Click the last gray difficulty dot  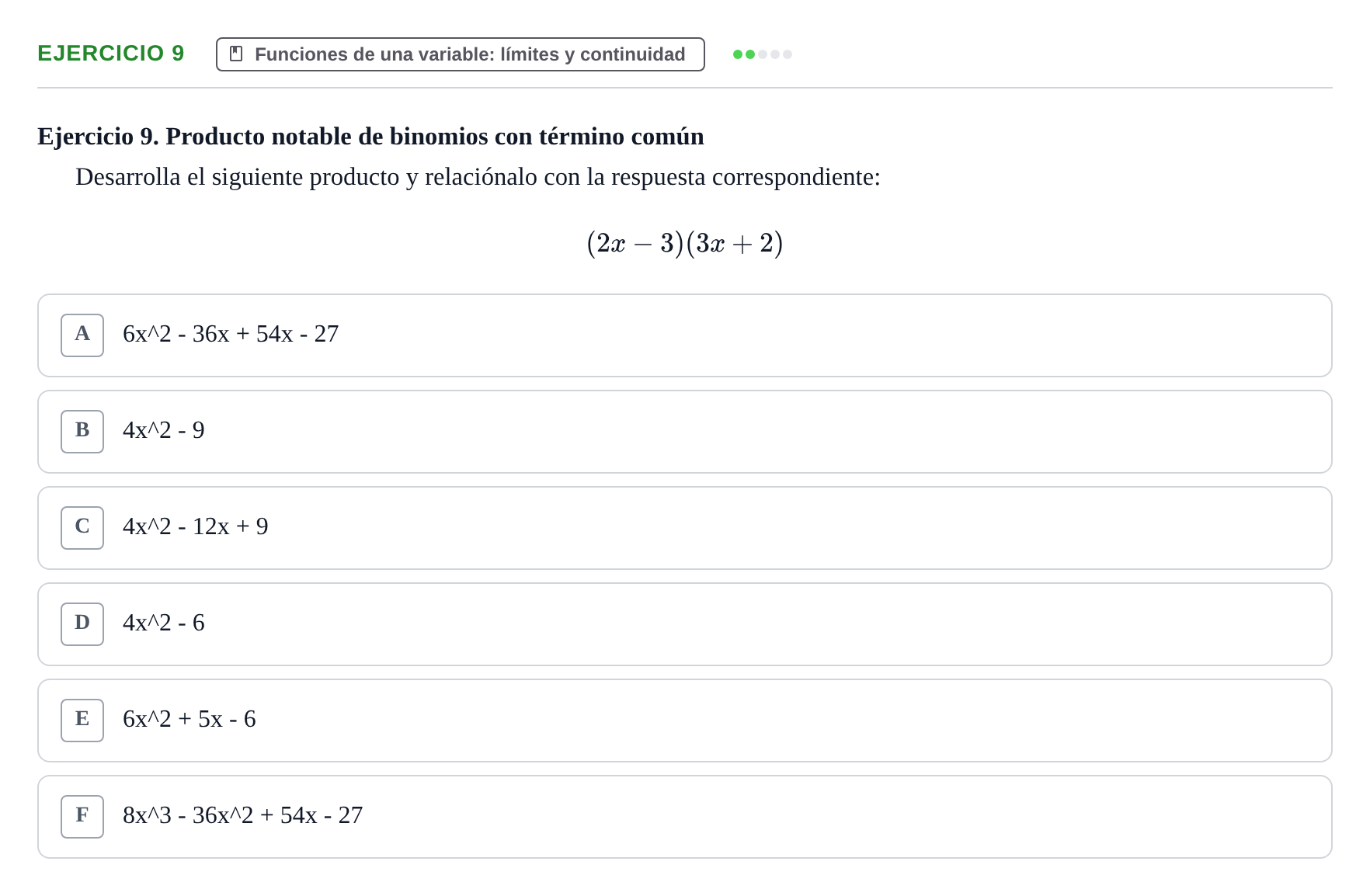pos(788,54)
